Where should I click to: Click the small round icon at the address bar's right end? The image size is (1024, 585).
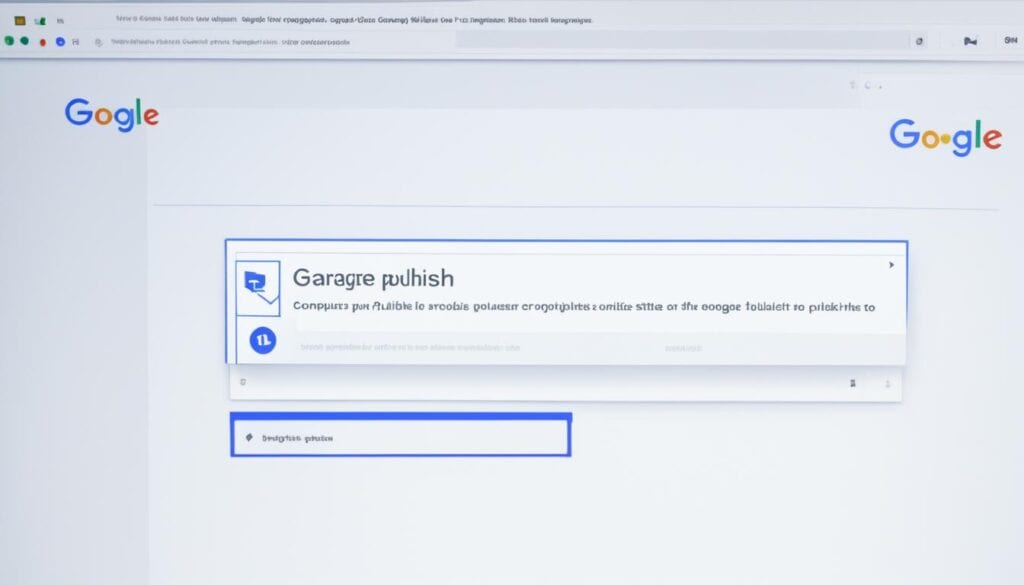[x=920, y=41]
